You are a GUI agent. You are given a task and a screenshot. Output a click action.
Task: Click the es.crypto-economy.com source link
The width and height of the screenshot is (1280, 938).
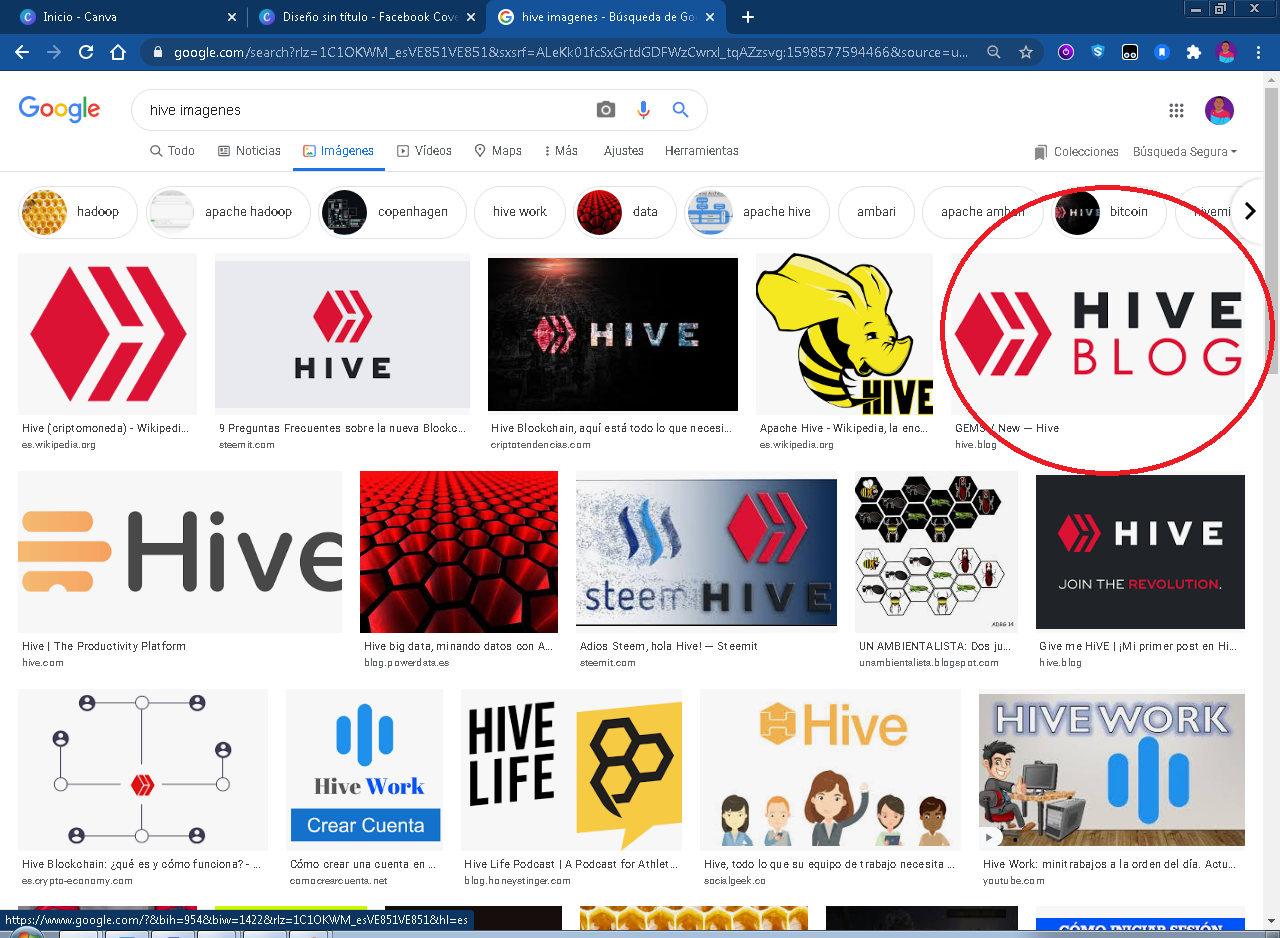[77, 881]
